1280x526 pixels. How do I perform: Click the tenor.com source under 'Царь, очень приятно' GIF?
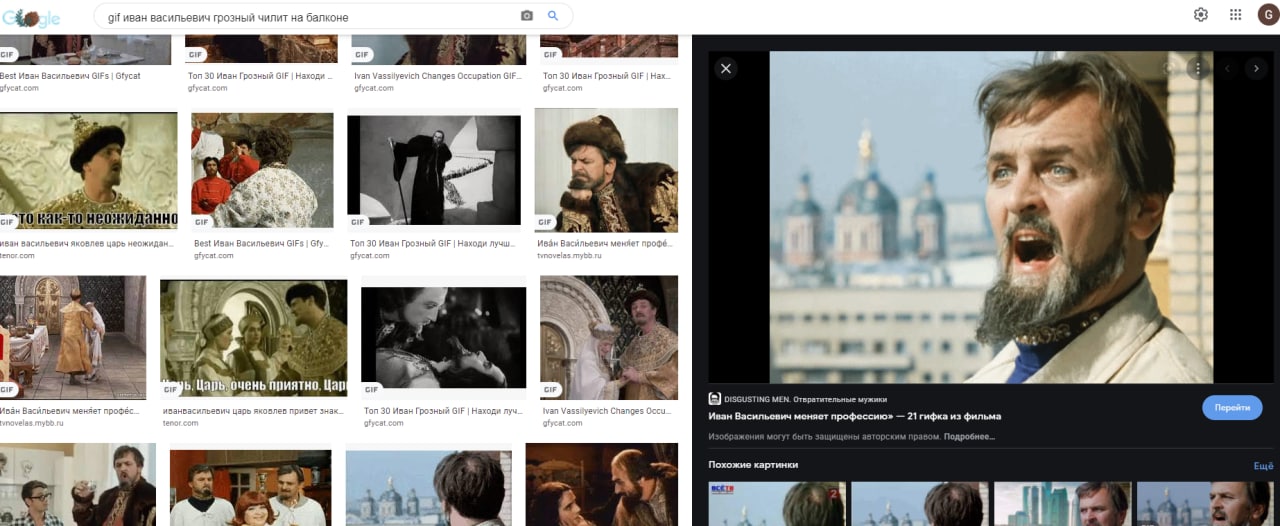click(180, 423)
